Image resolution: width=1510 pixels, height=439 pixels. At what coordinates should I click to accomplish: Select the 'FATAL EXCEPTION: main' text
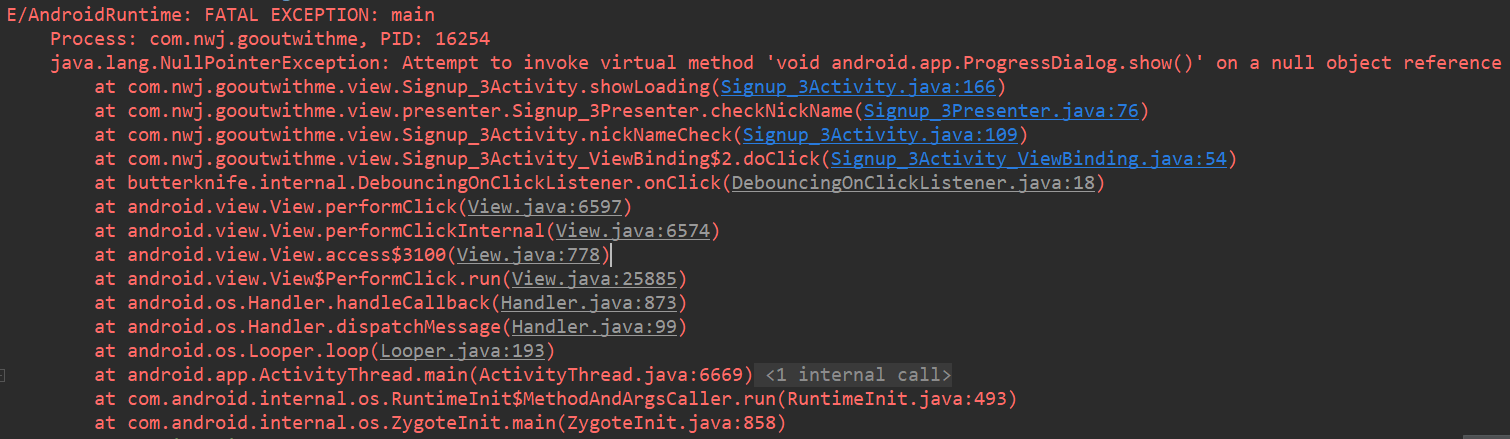point(318,15)
